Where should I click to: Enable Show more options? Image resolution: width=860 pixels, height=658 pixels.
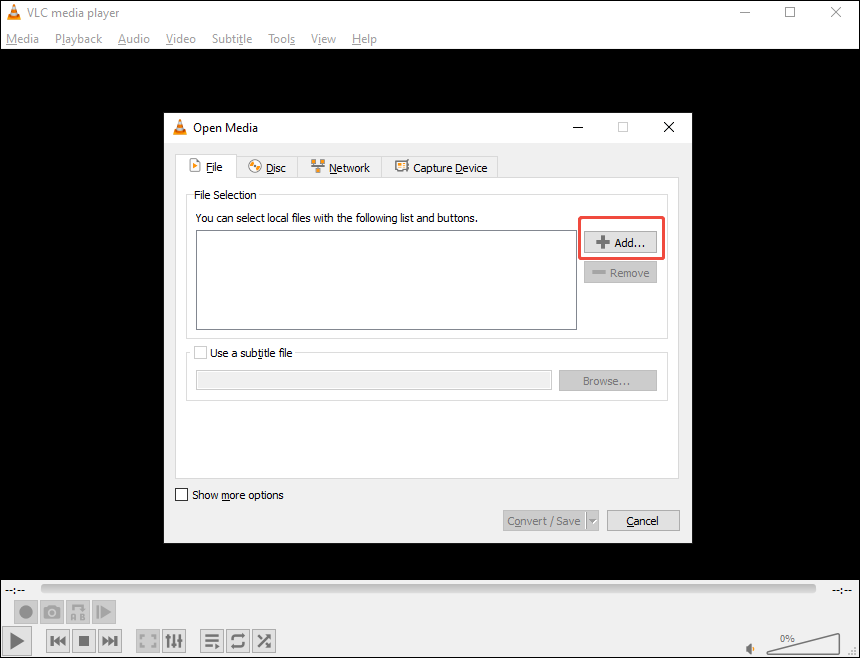[182, 494]
